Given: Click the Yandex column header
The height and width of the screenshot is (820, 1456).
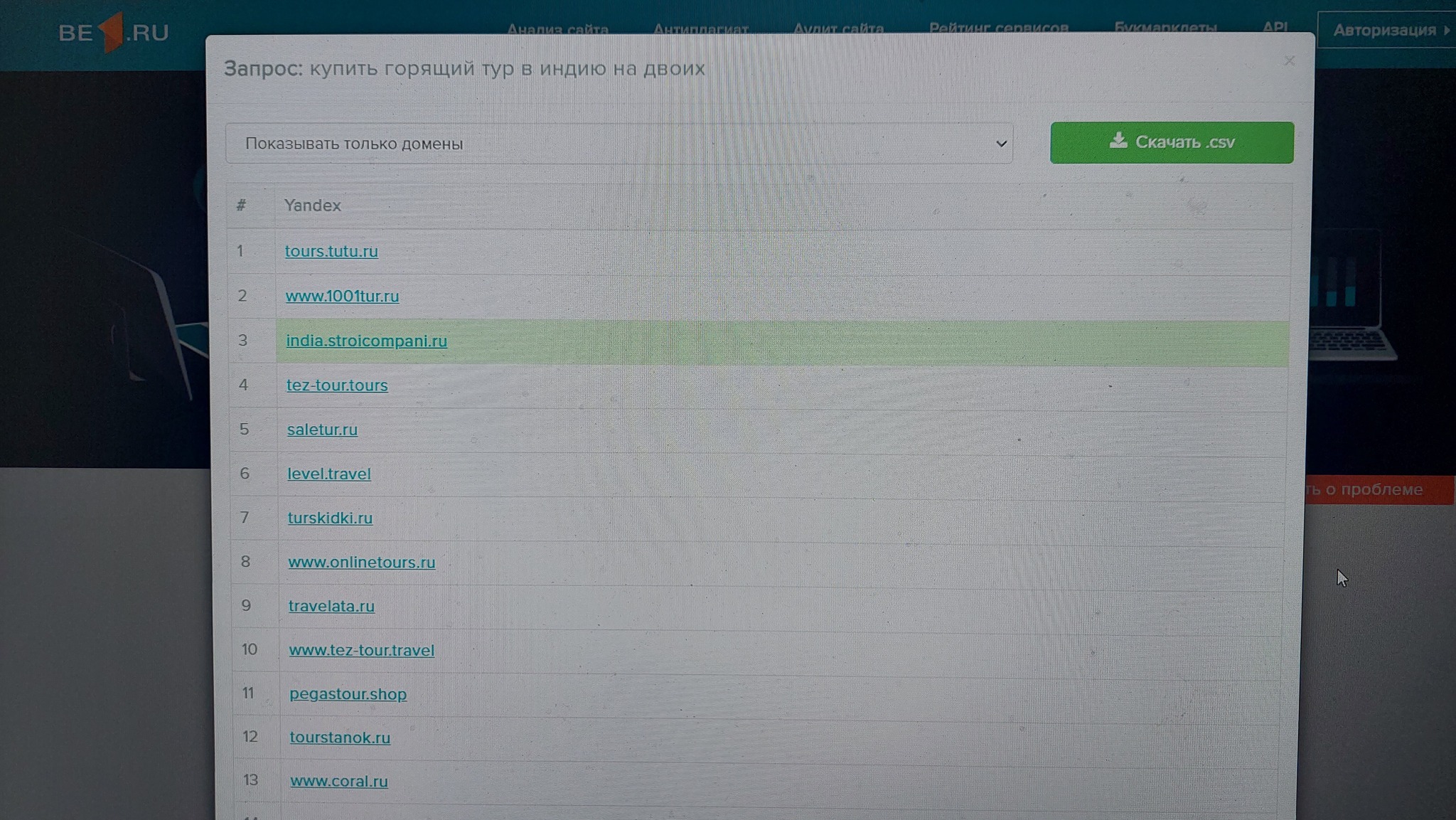Looking at the screenshot, I should [x=313, y=206].
